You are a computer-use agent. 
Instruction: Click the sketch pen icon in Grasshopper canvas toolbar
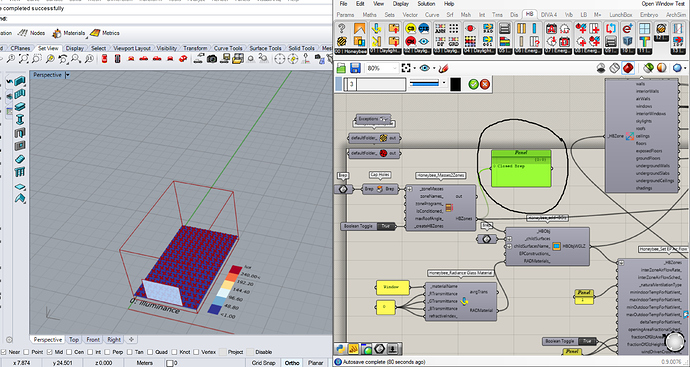tap(443, 68)
